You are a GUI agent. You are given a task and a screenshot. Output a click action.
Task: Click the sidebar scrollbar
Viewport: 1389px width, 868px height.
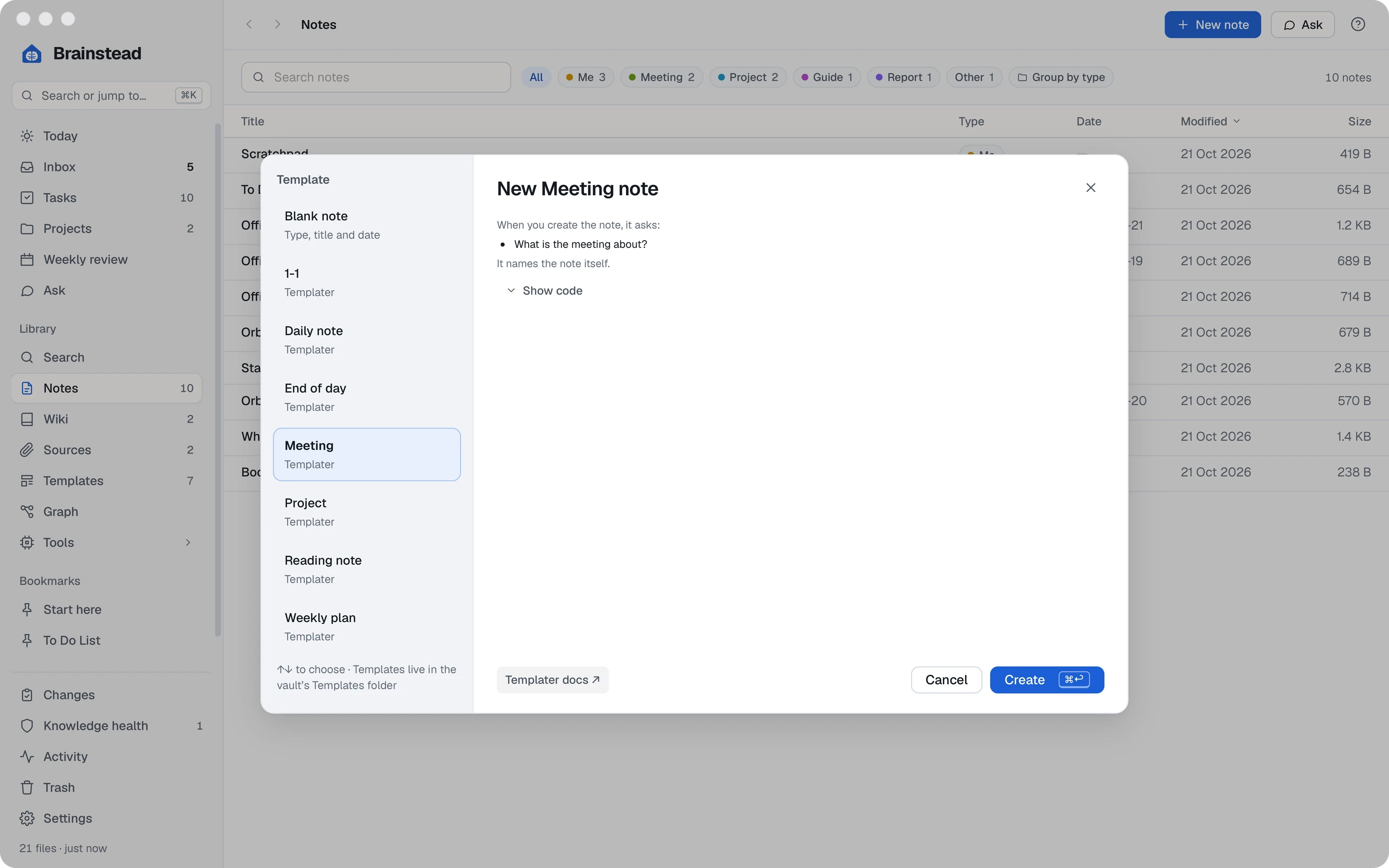coord(218,380)
